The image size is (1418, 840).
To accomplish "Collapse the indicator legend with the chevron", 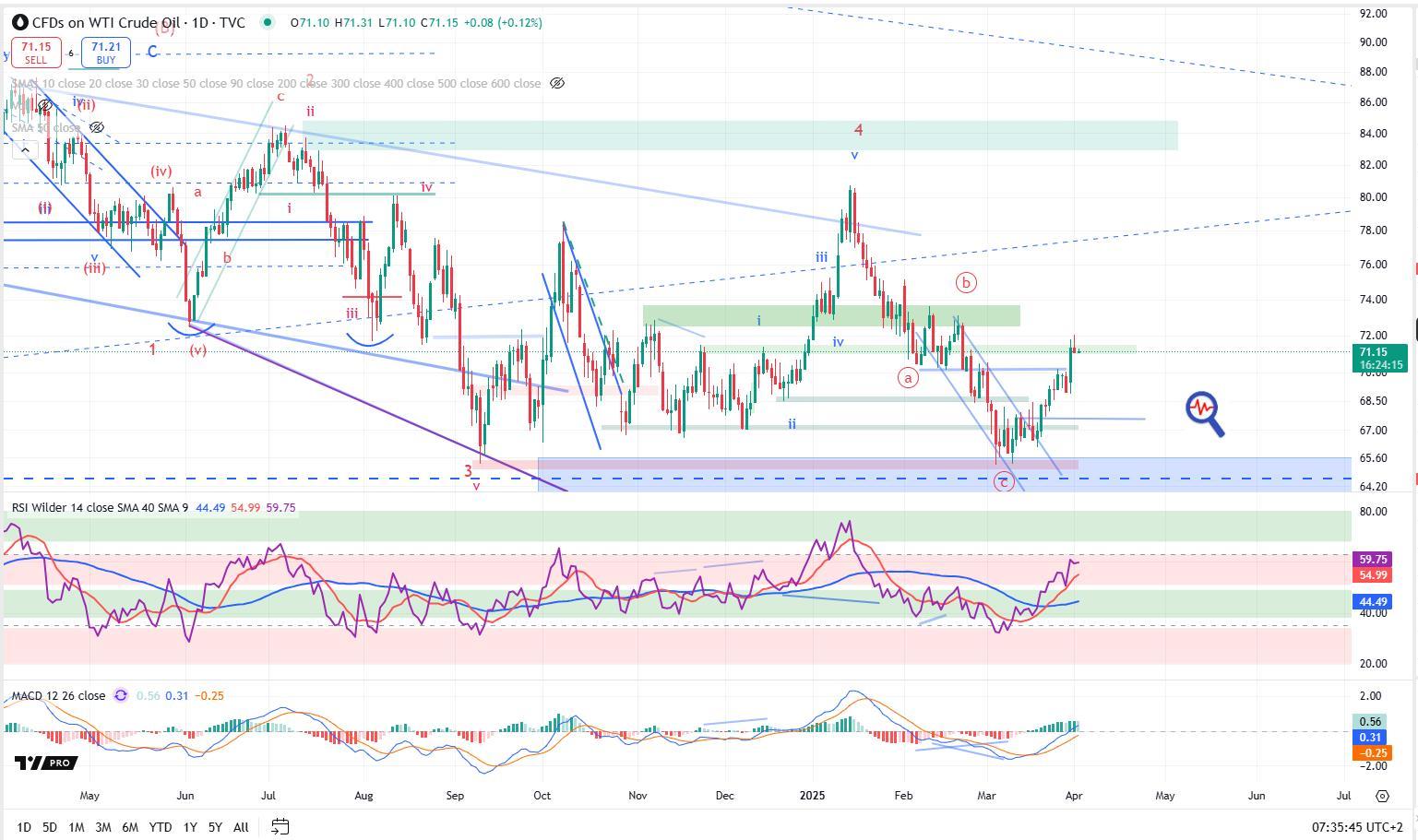I will pyautogui.click(x=26, y=149).
